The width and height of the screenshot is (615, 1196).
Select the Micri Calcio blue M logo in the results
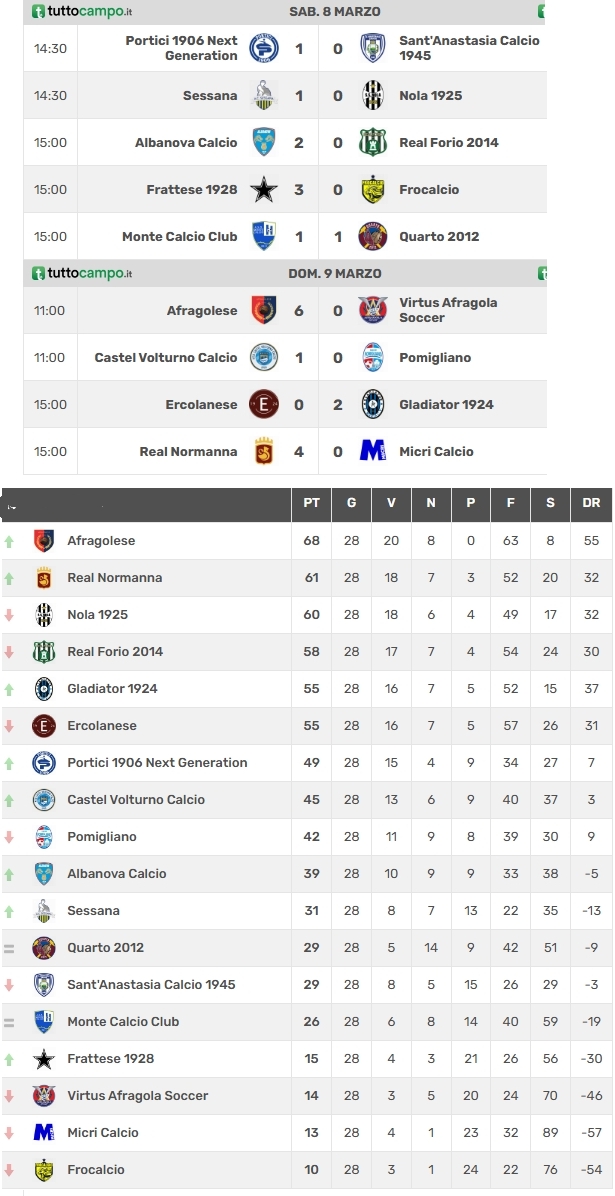(x=373, y=451)
